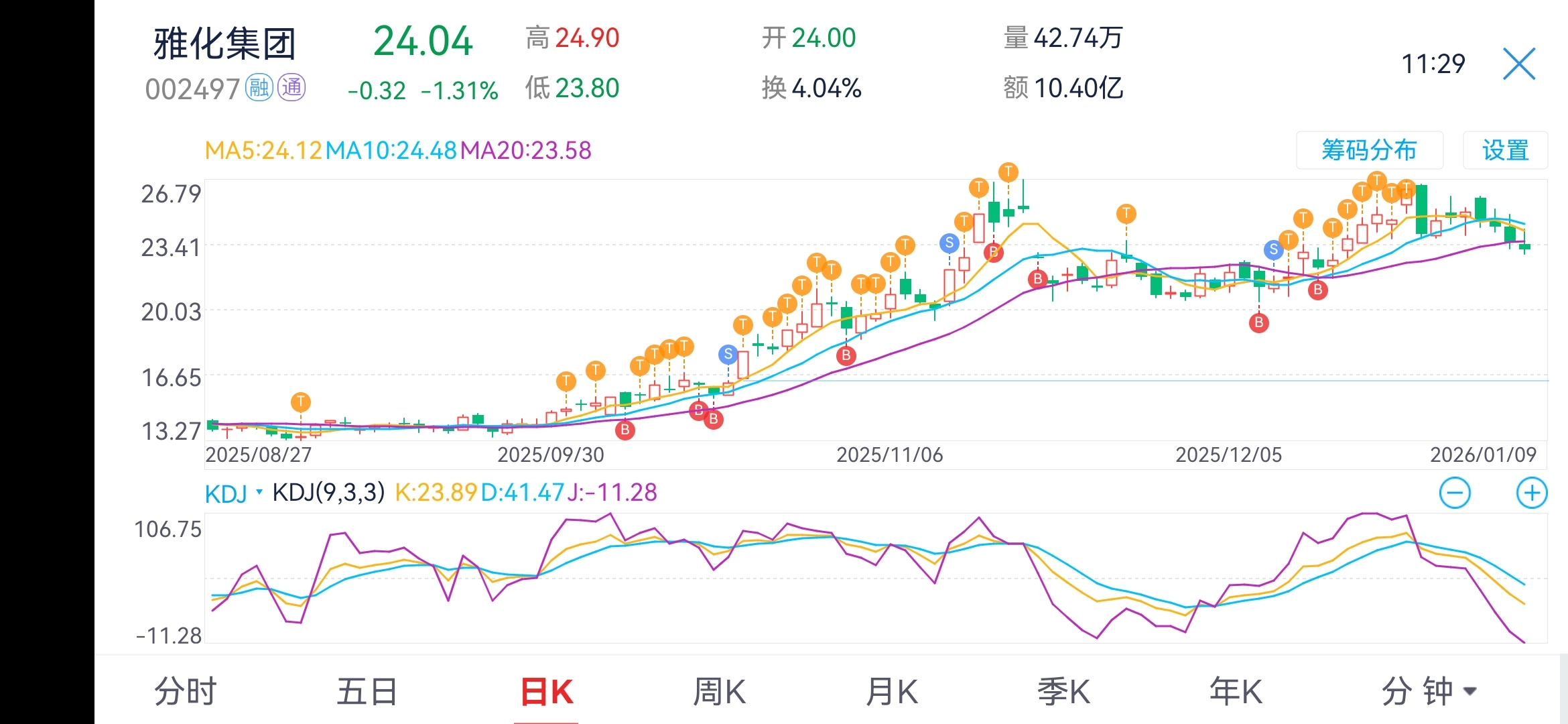Close the stock chart with X icon
This screenshot has width=1568, height=724.
1518,64
